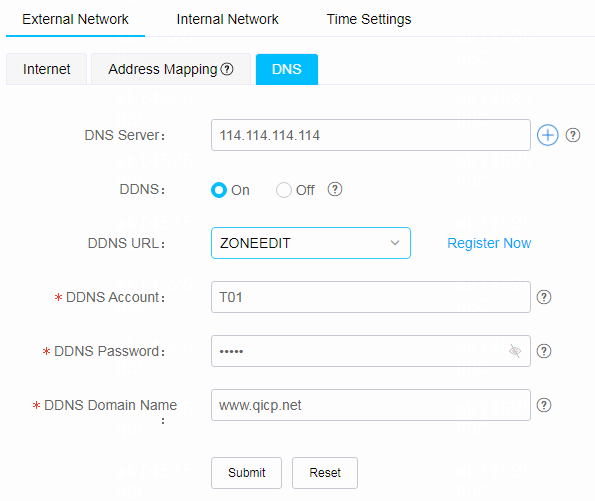This screenshot has height=501, width=595.
Task: Focus the DDNS Domain Name field
Action: click(371, 405)
